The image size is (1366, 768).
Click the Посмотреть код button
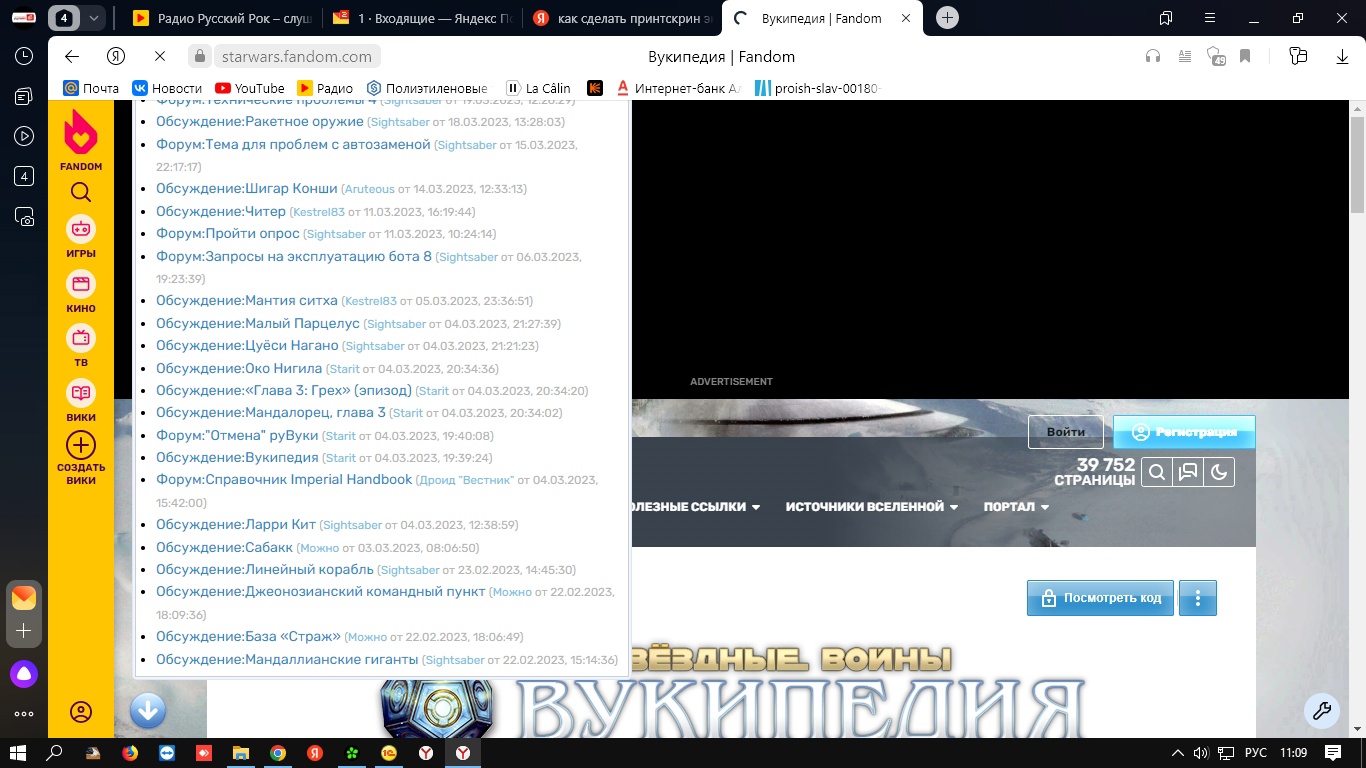[1100, 598]
